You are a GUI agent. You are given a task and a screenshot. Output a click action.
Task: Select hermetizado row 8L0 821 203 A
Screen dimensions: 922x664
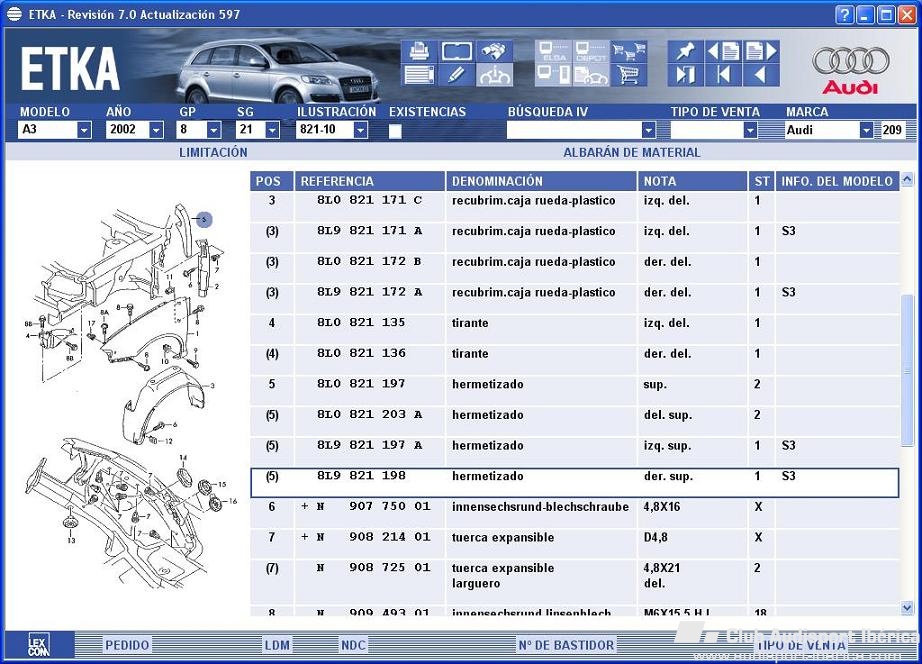click(574, 421)
